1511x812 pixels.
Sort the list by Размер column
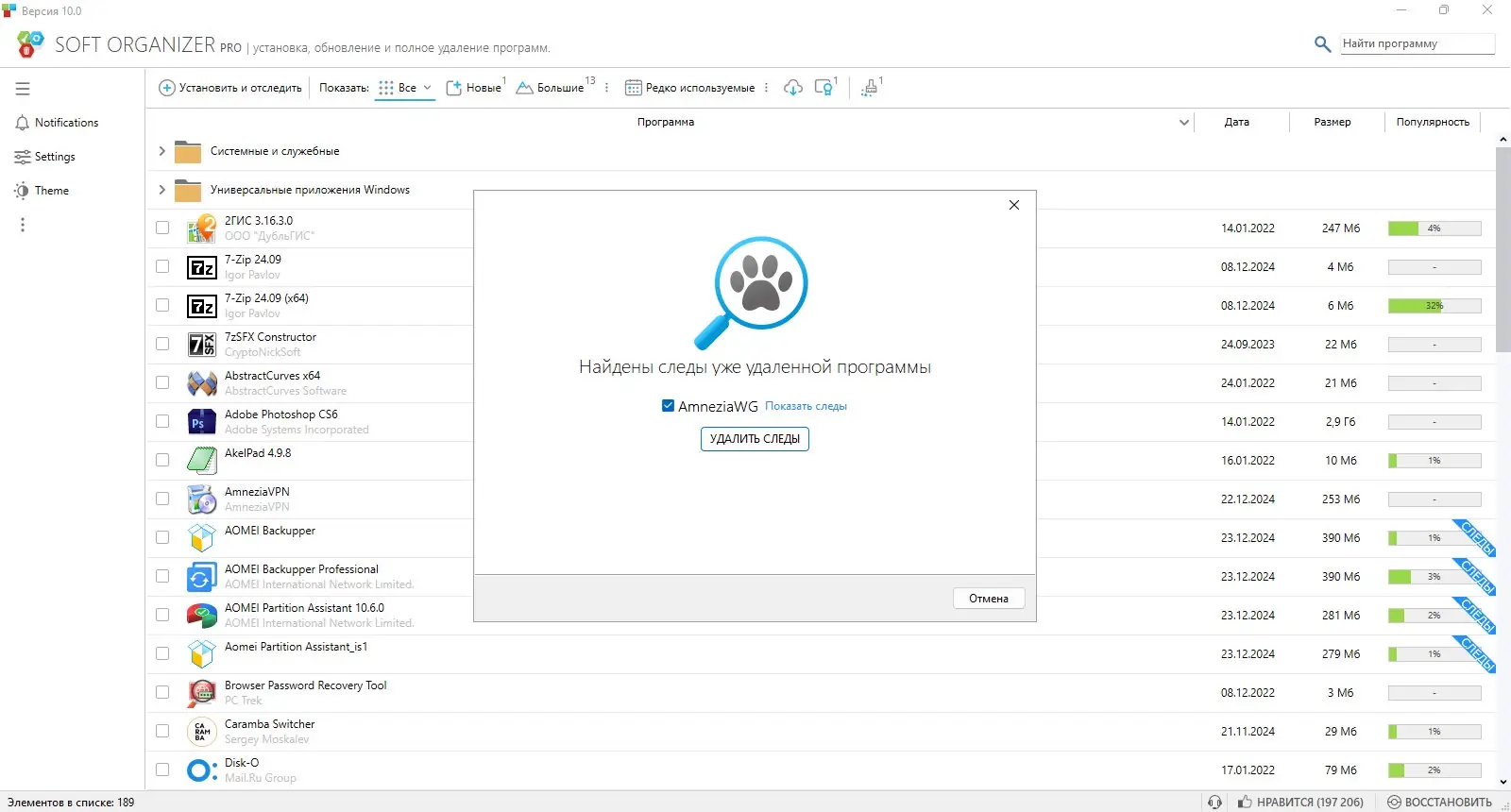[x=1333, y=122]
